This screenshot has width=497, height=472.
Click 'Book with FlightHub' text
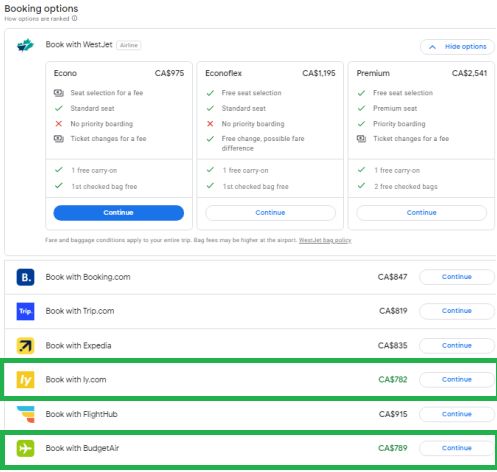tap(82, 414)
